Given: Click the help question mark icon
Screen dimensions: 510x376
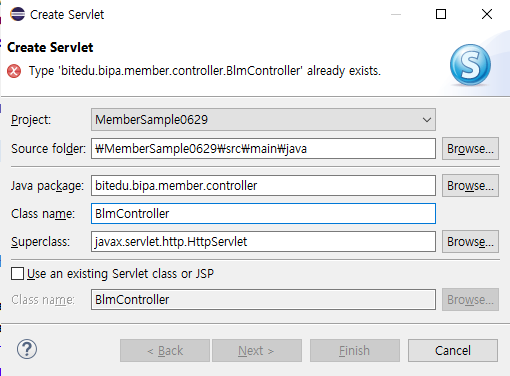Looking at the screenshot, I should click(27, 349).
